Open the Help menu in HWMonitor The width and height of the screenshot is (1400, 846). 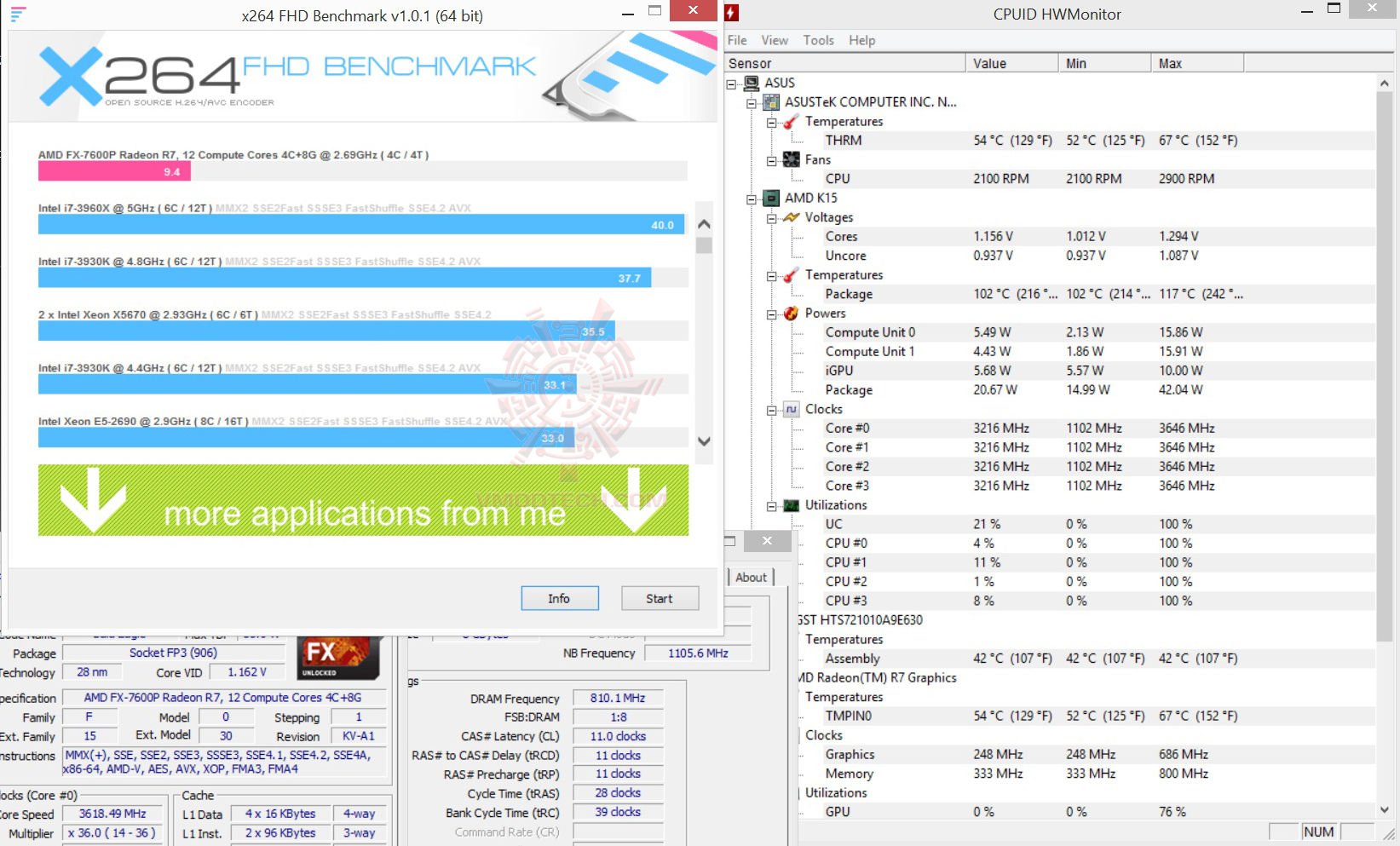coord(861,40)
